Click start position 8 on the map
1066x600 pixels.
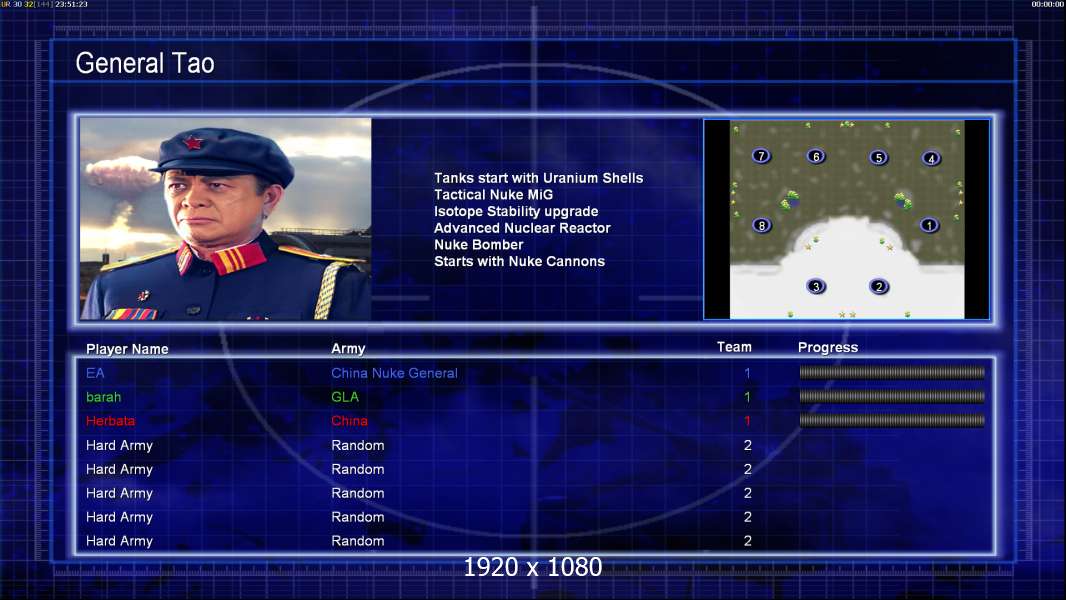pos(761,225)
